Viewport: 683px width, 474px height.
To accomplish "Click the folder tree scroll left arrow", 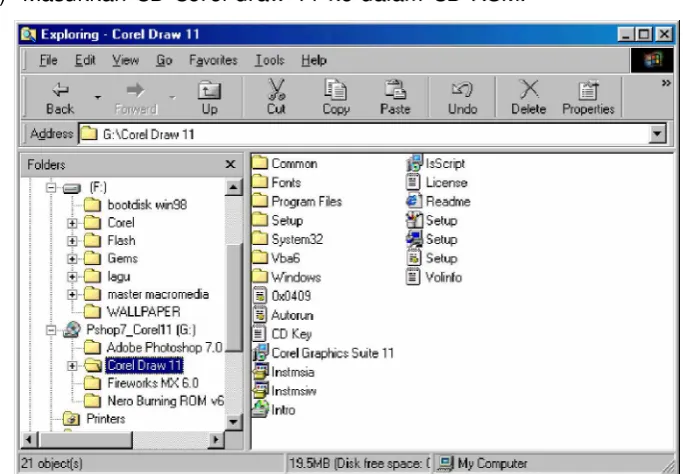I will coord(30,440).
